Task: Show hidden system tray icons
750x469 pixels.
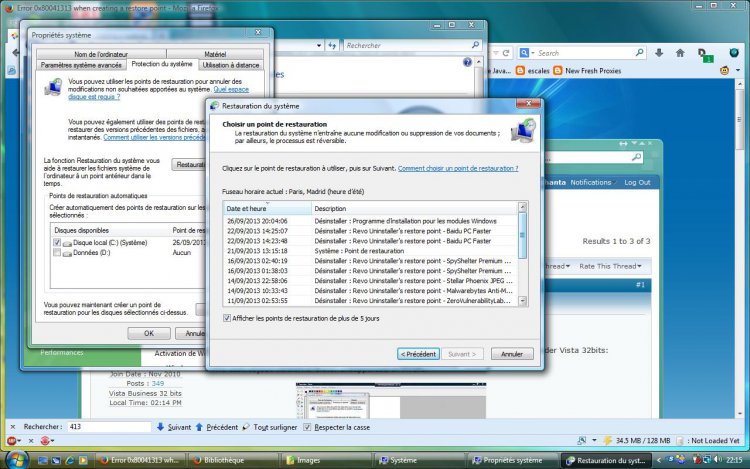Action: [x=659, y=460]
